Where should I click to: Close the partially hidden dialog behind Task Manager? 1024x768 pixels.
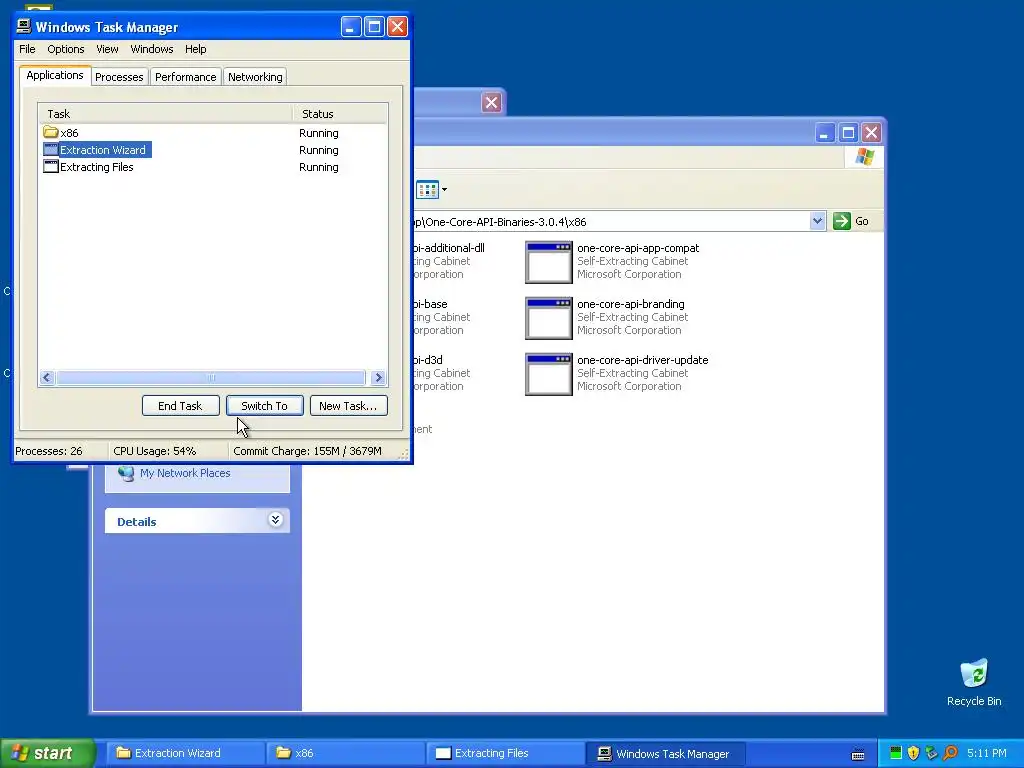point(491,103)
